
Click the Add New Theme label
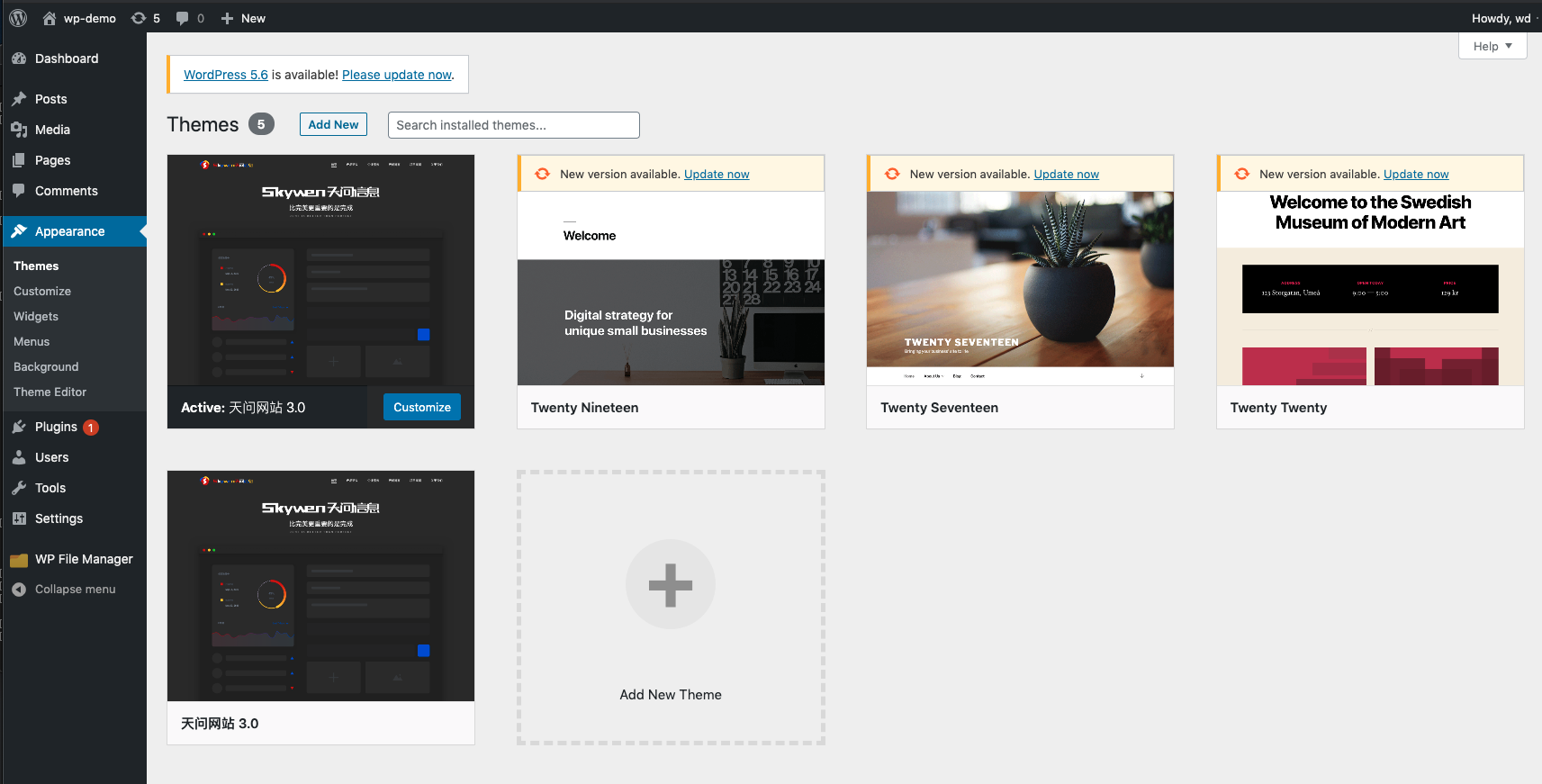pos(671,695)
